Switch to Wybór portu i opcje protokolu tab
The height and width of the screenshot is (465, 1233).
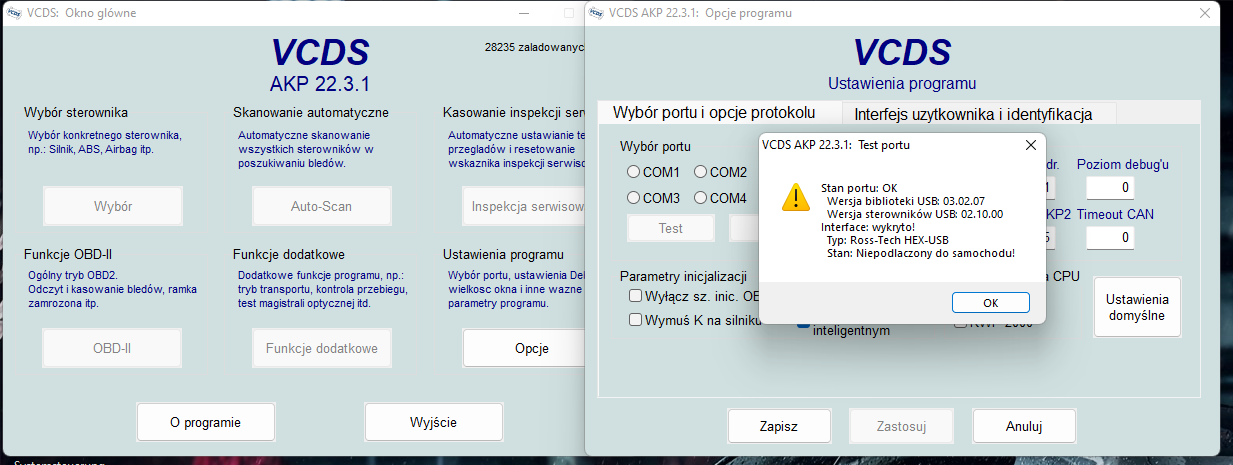[714, 112]
